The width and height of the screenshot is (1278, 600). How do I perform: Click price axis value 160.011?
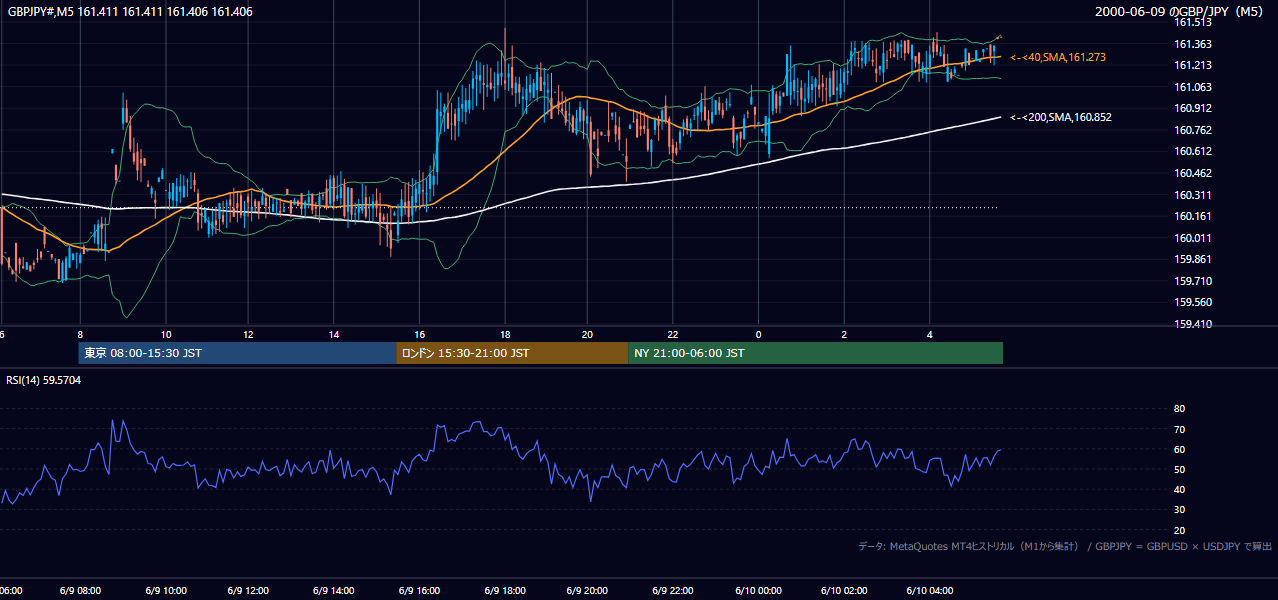click(1193, 238)
